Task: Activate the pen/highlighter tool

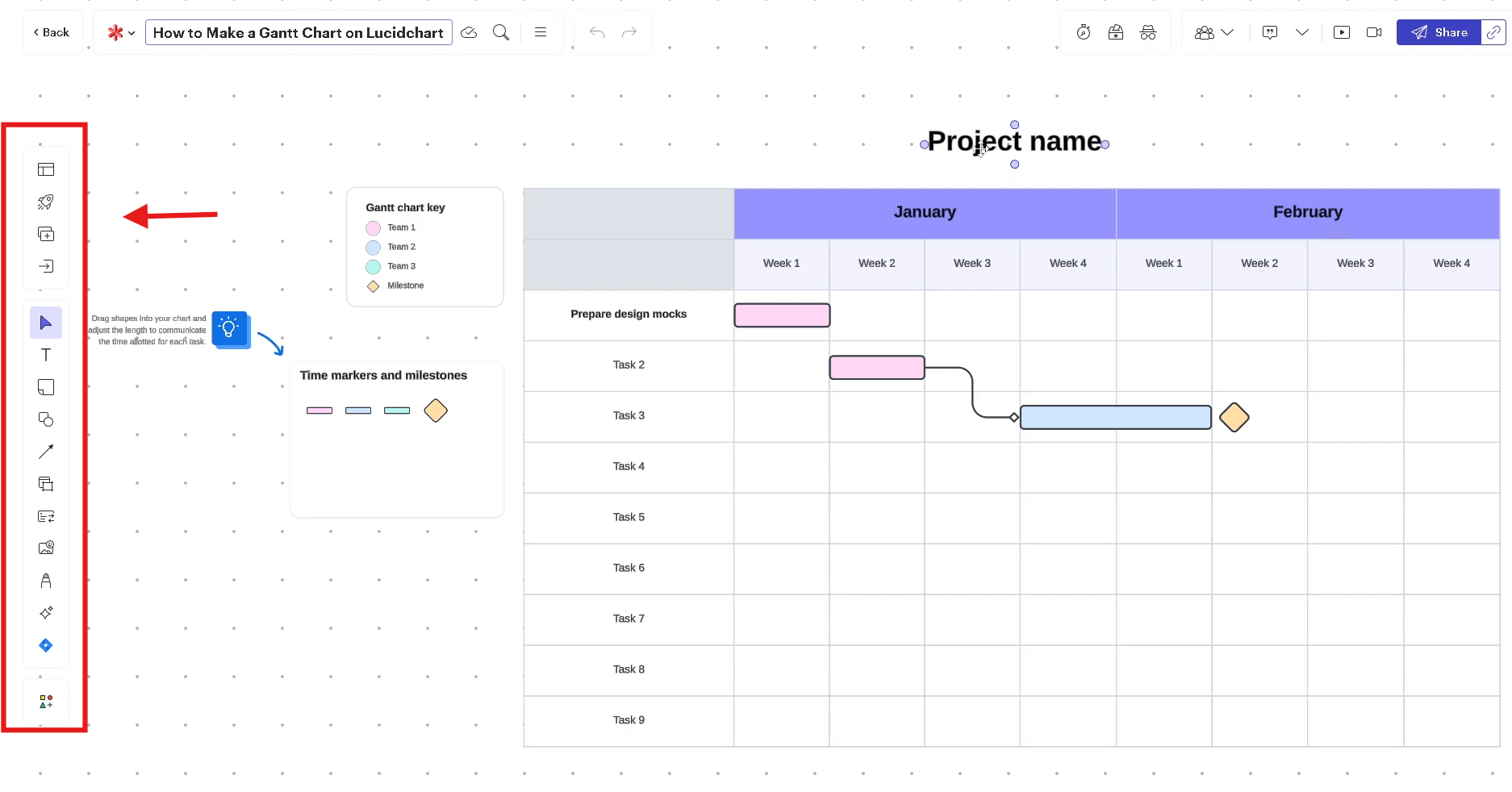Action: coord(46,580)
